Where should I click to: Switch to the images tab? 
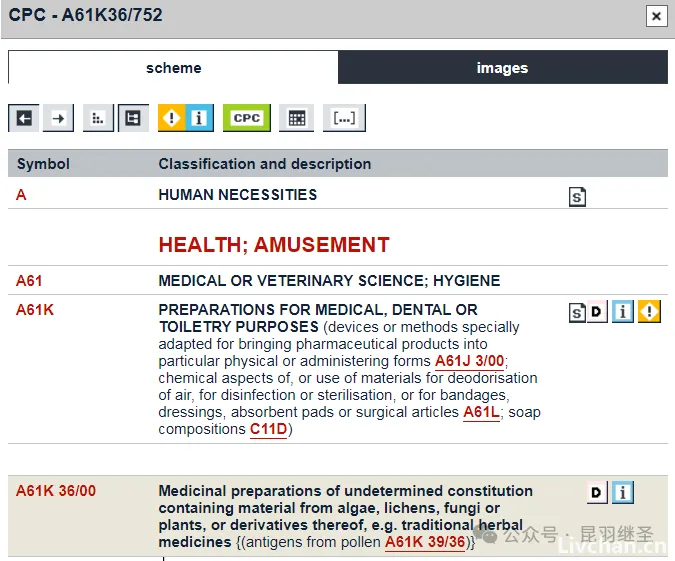[x=502, y=68]
